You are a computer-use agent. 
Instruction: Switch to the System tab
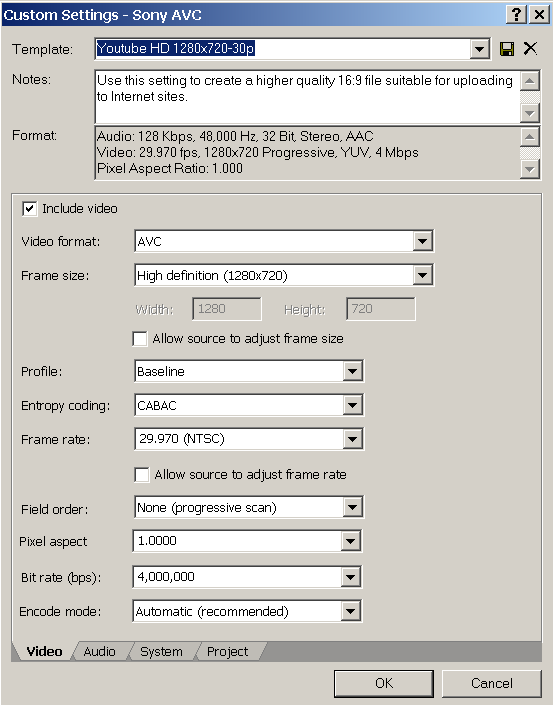161,651
